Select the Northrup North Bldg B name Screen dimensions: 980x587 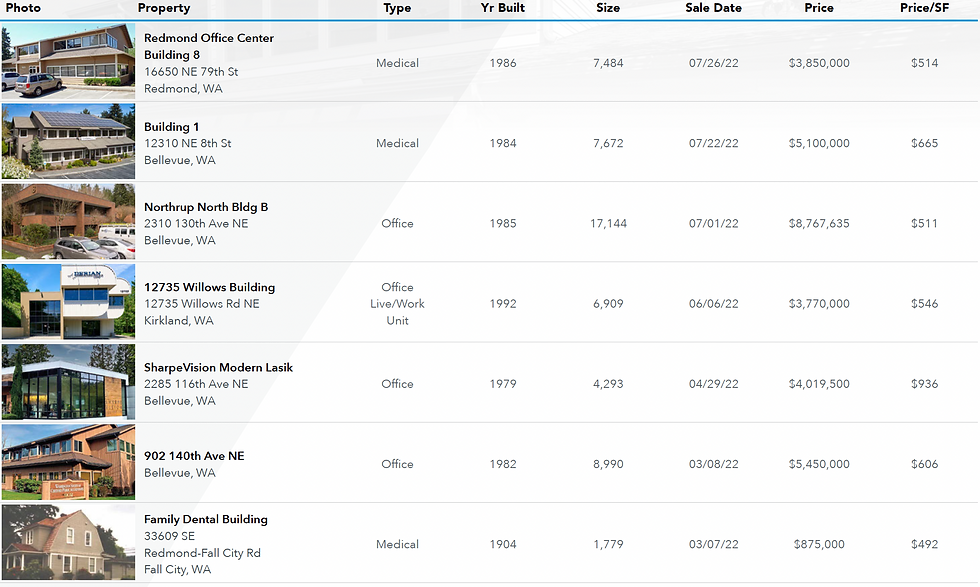point(206,207)
